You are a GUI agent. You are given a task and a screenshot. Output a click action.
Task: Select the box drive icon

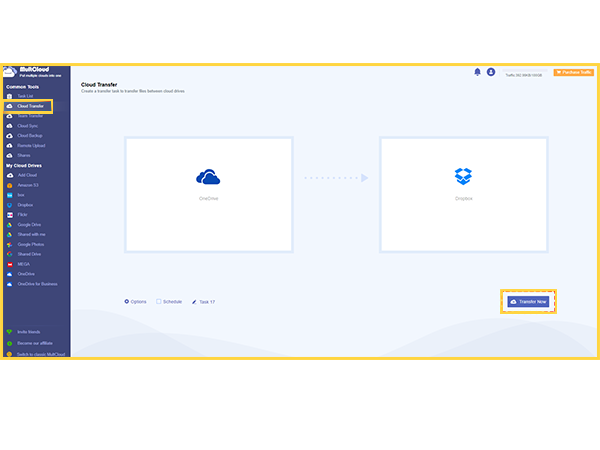[10, 195]
